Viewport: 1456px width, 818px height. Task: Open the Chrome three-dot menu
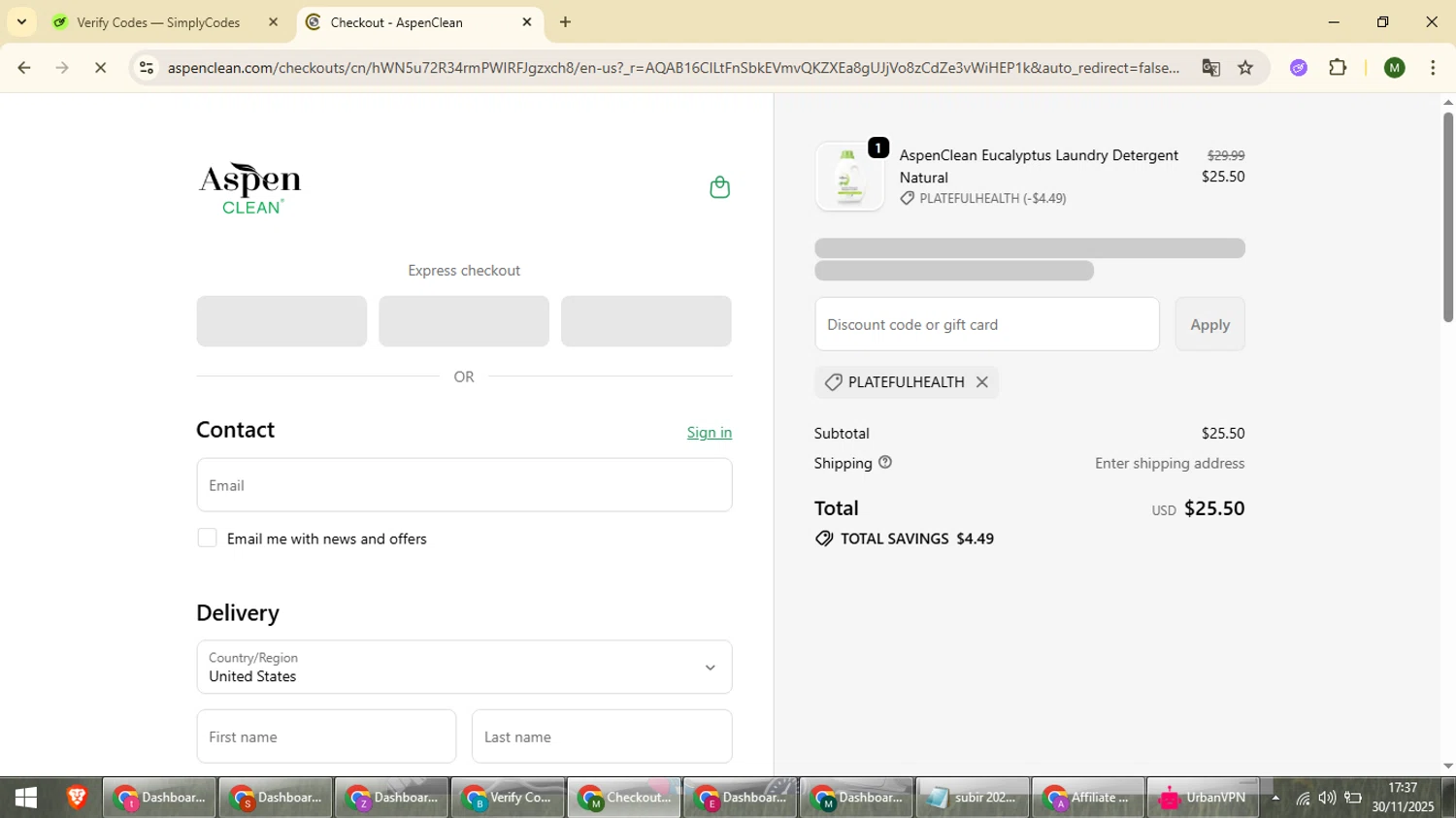tap(1434, 68)
